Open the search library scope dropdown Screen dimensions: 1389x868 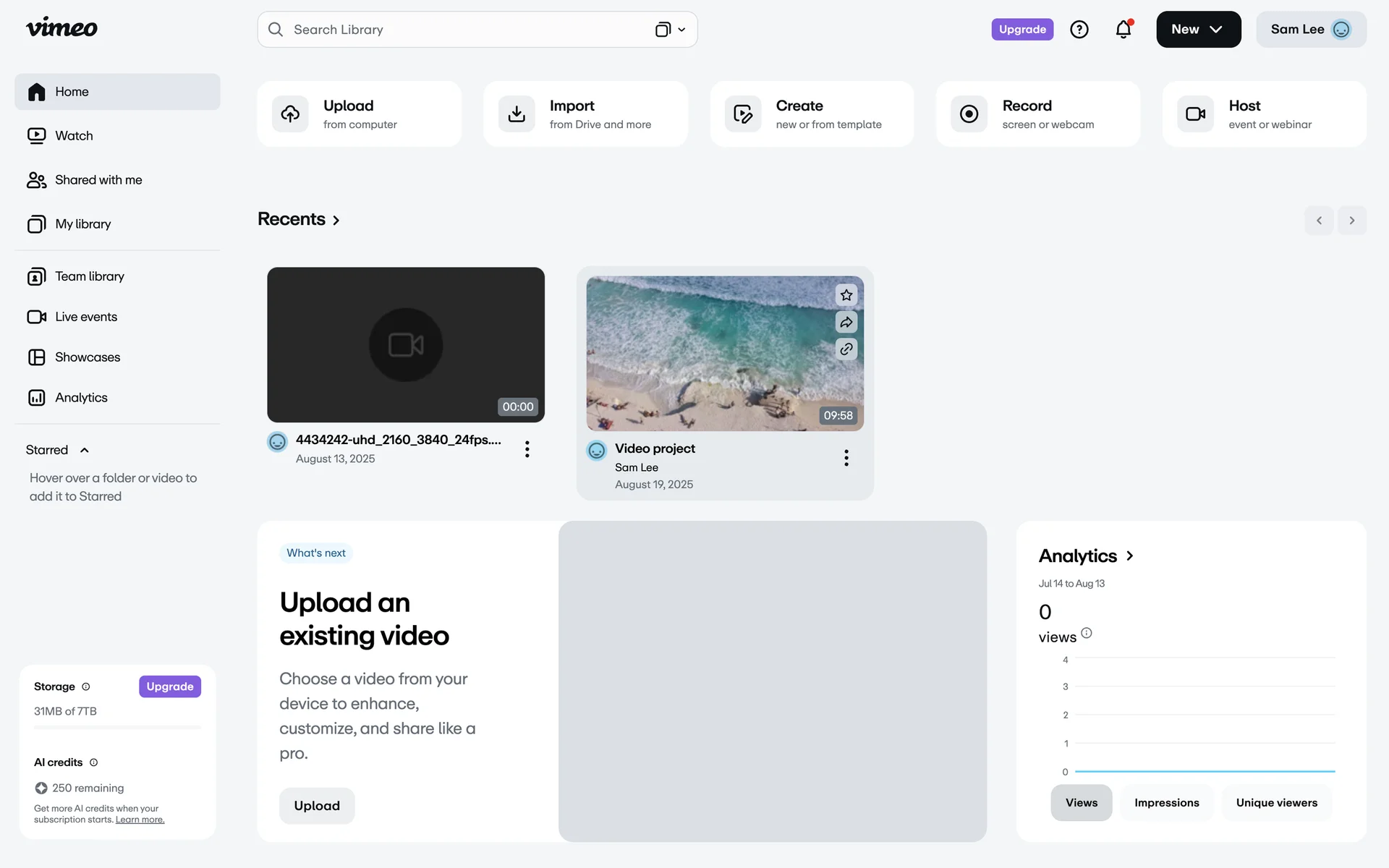point(671,30)
